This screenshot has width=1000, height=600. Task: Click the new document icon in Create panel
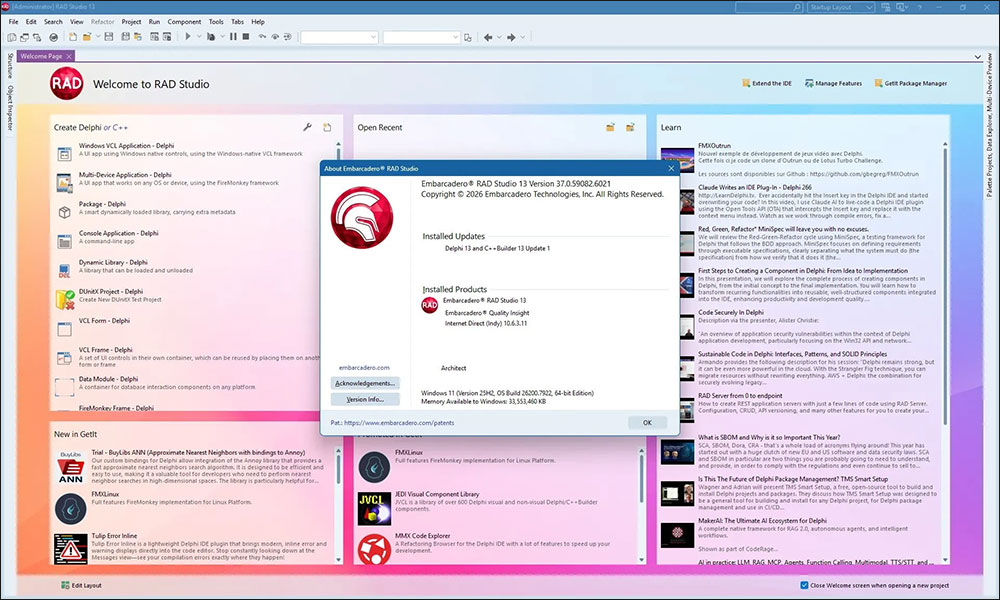(x=326, y=128)
